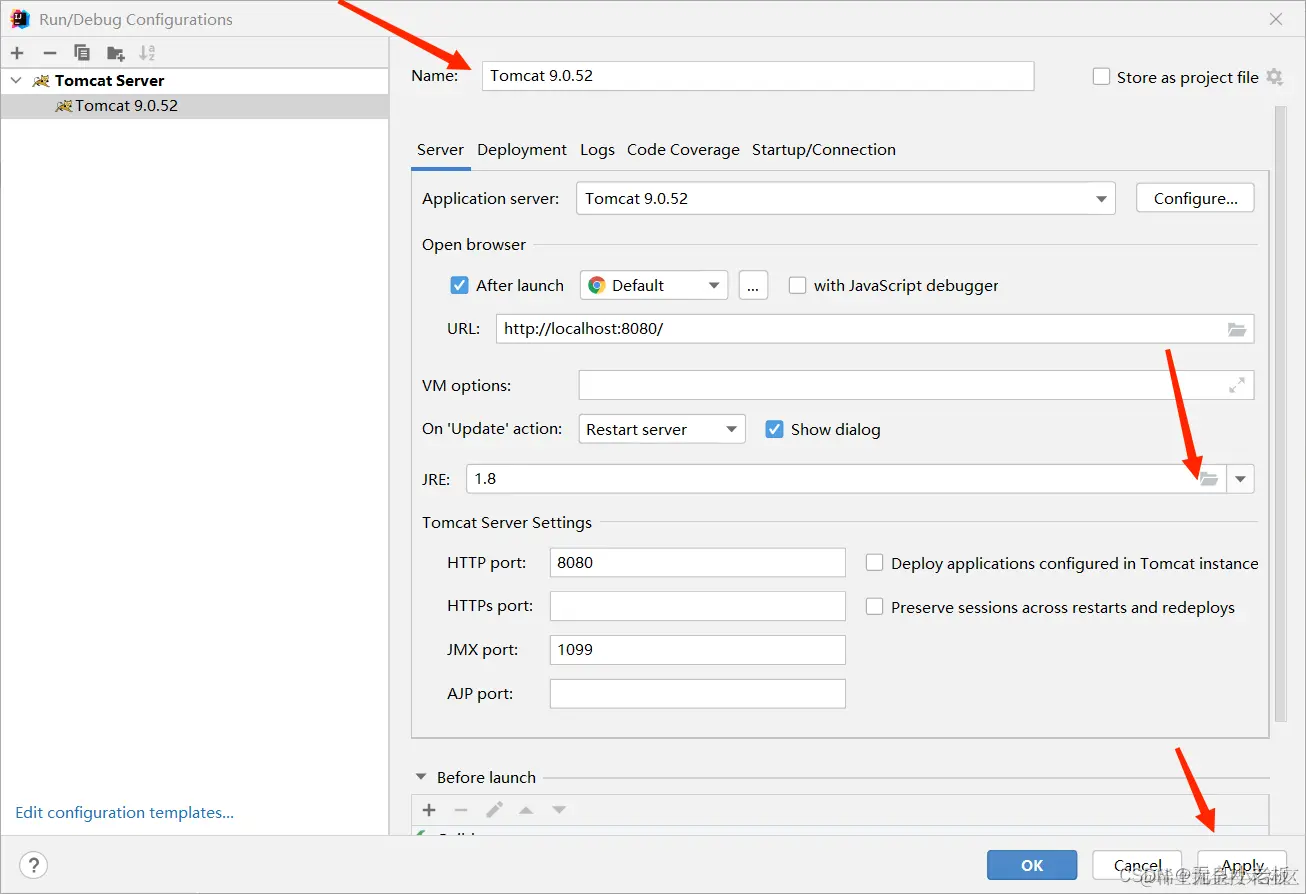Remove the selected configuration with minus icon
The width and height of the screenshot is (1306, 894).
click(x=50, y=53)
